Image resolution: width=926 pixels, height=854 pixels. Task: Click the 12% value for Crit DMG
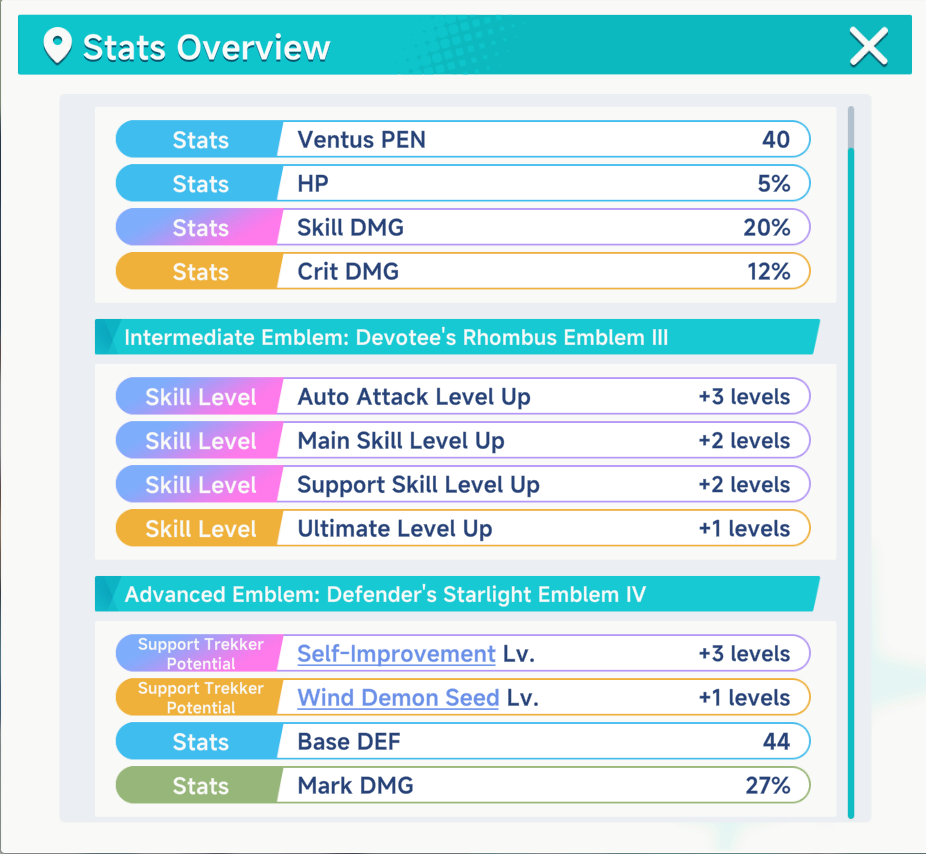[769, 272]
